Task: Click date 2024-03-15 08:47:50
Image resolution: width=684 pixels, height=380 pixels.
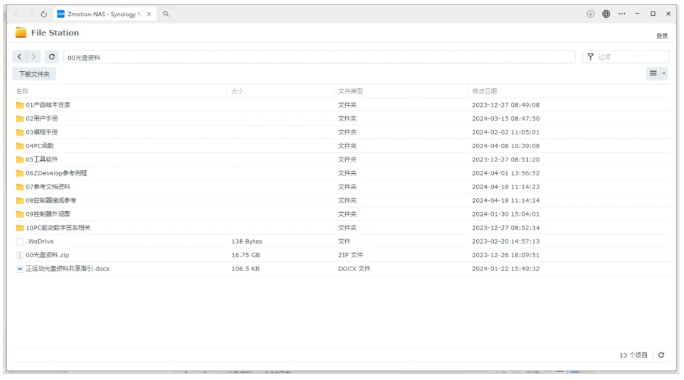Action: [x=506, y=118]
